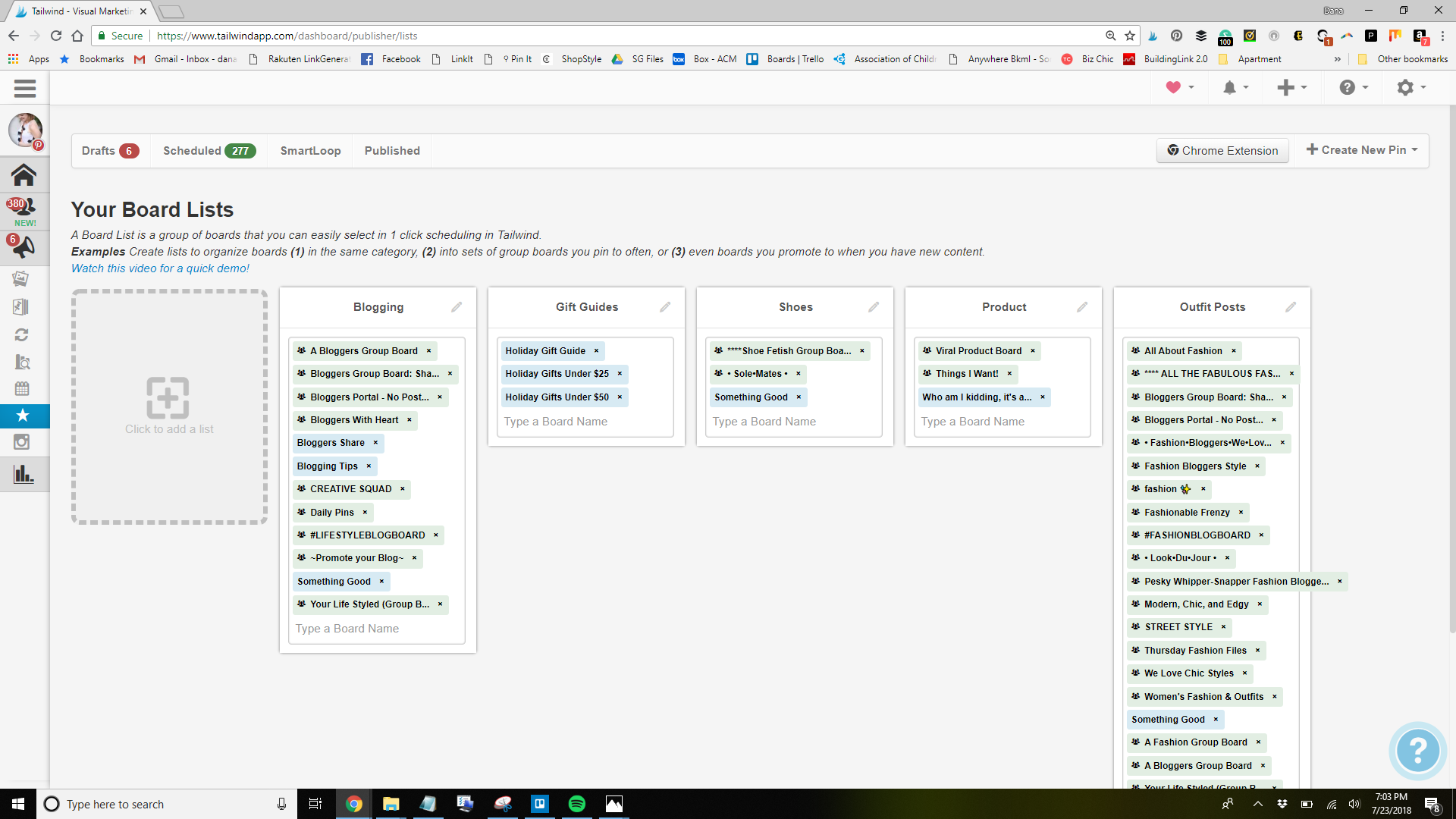
Task: Edit the Outfit Posts list with the pencil icon
Action: coord(1291,307)
